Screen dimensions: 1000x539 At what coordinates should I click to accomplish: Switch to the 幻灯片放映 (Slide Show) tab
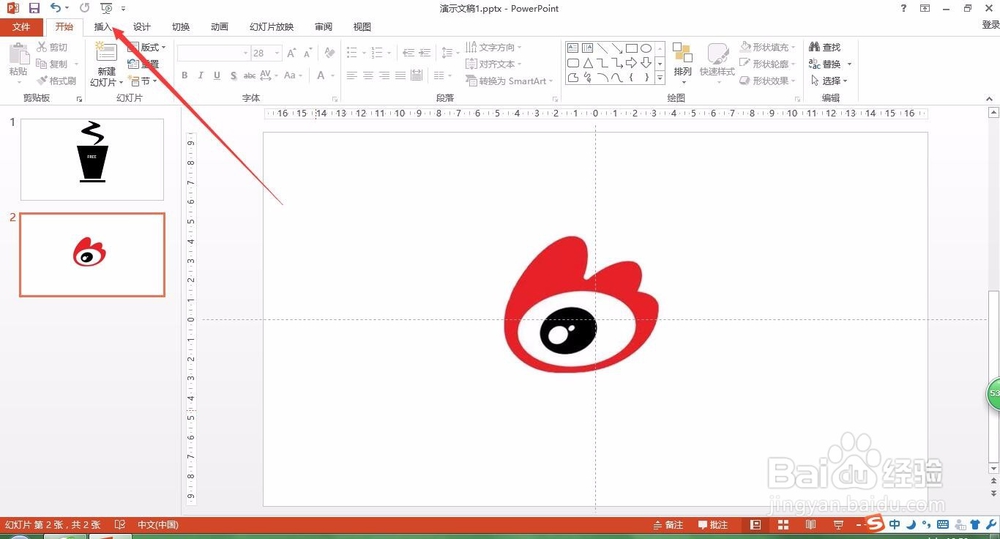tap(272, 27)
